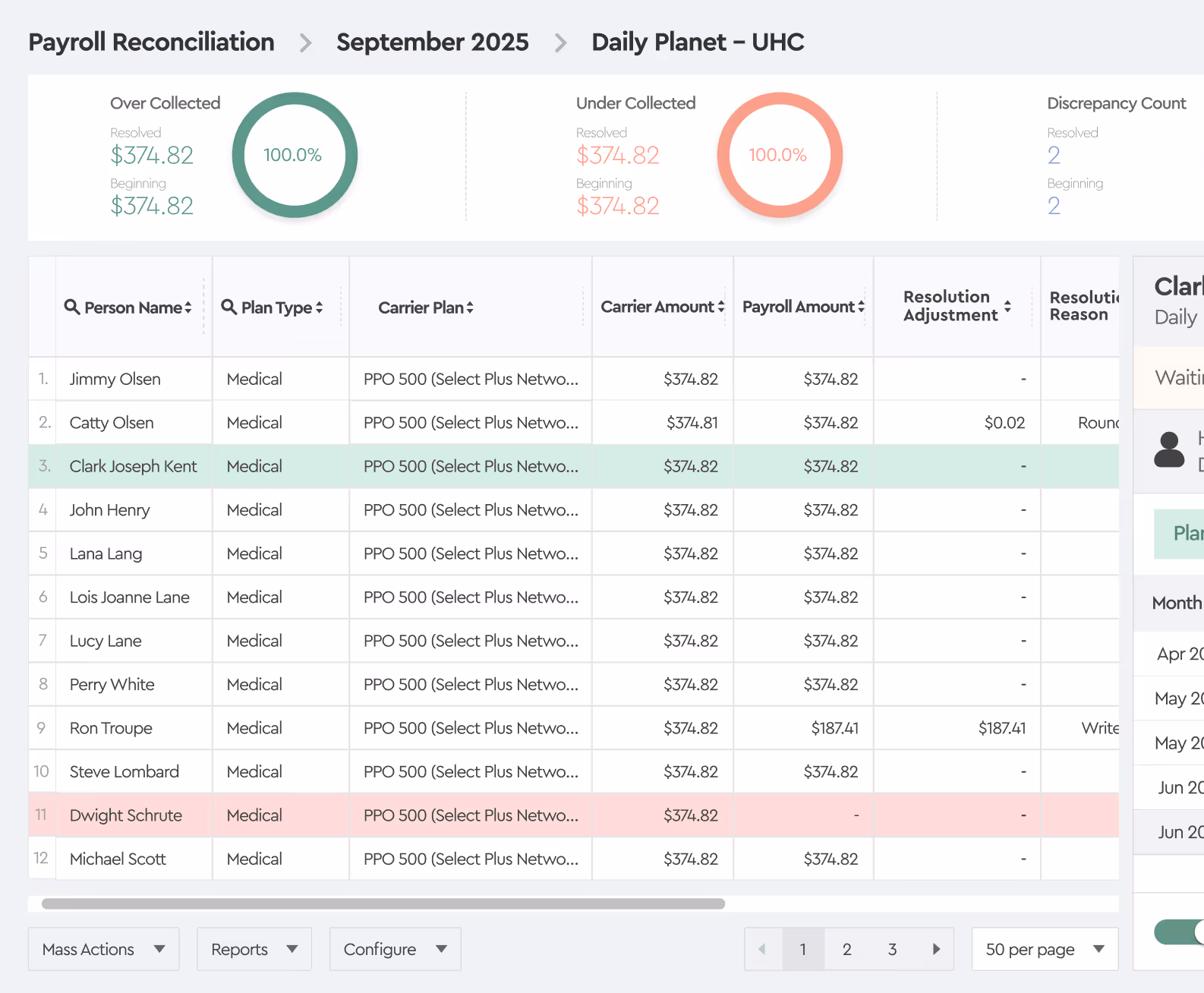Click Dwight Schrute's $374.82 carrier amount

click(x=691, y=815)
